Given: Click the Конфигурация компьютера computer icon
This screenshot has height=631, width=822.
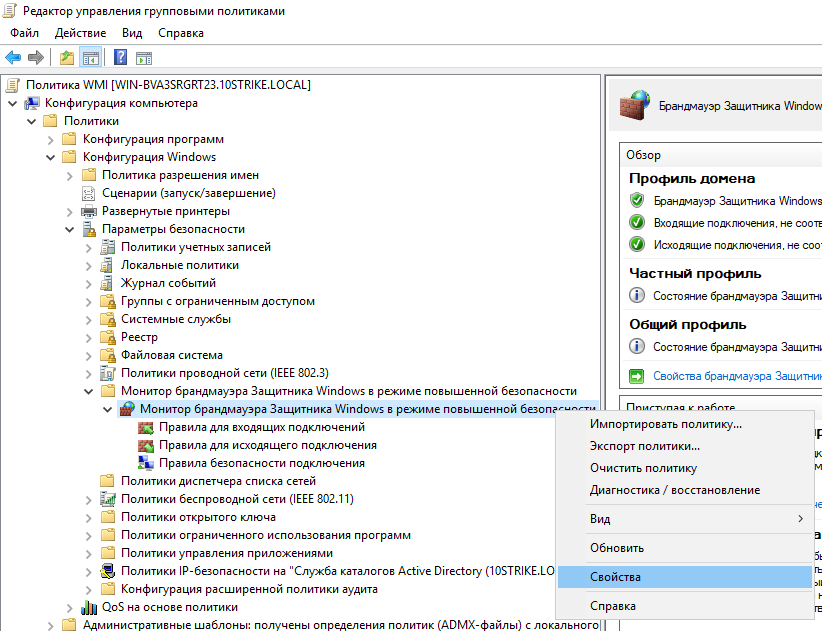Looking at the screenshot, I should [x=31, y=103].
